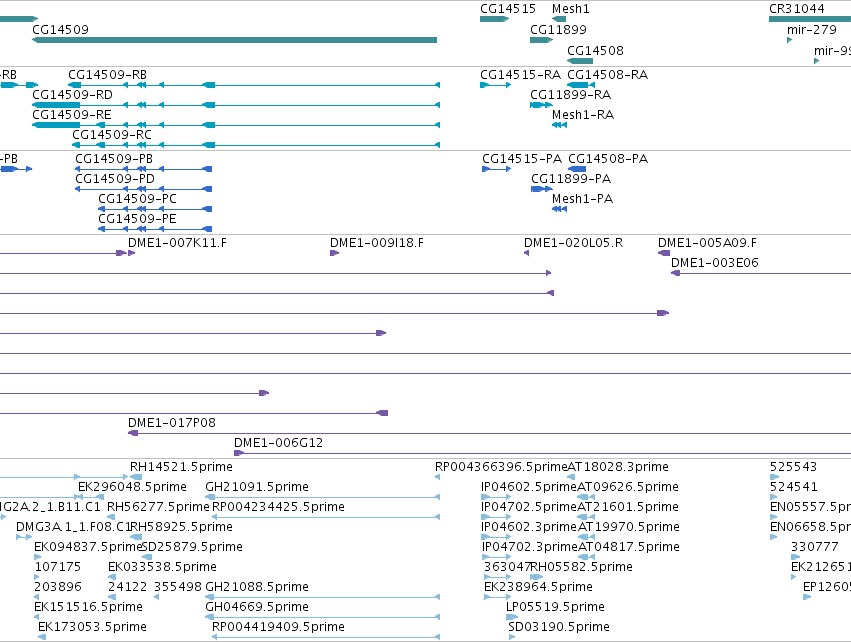
Task: Click the CG14509-RE transcript label
Action: (72, 115)
